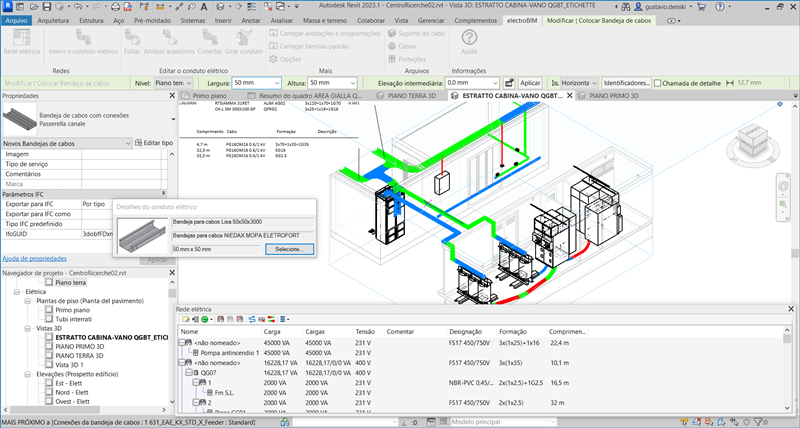Close the Propriedades panel

tap(170, 96)
